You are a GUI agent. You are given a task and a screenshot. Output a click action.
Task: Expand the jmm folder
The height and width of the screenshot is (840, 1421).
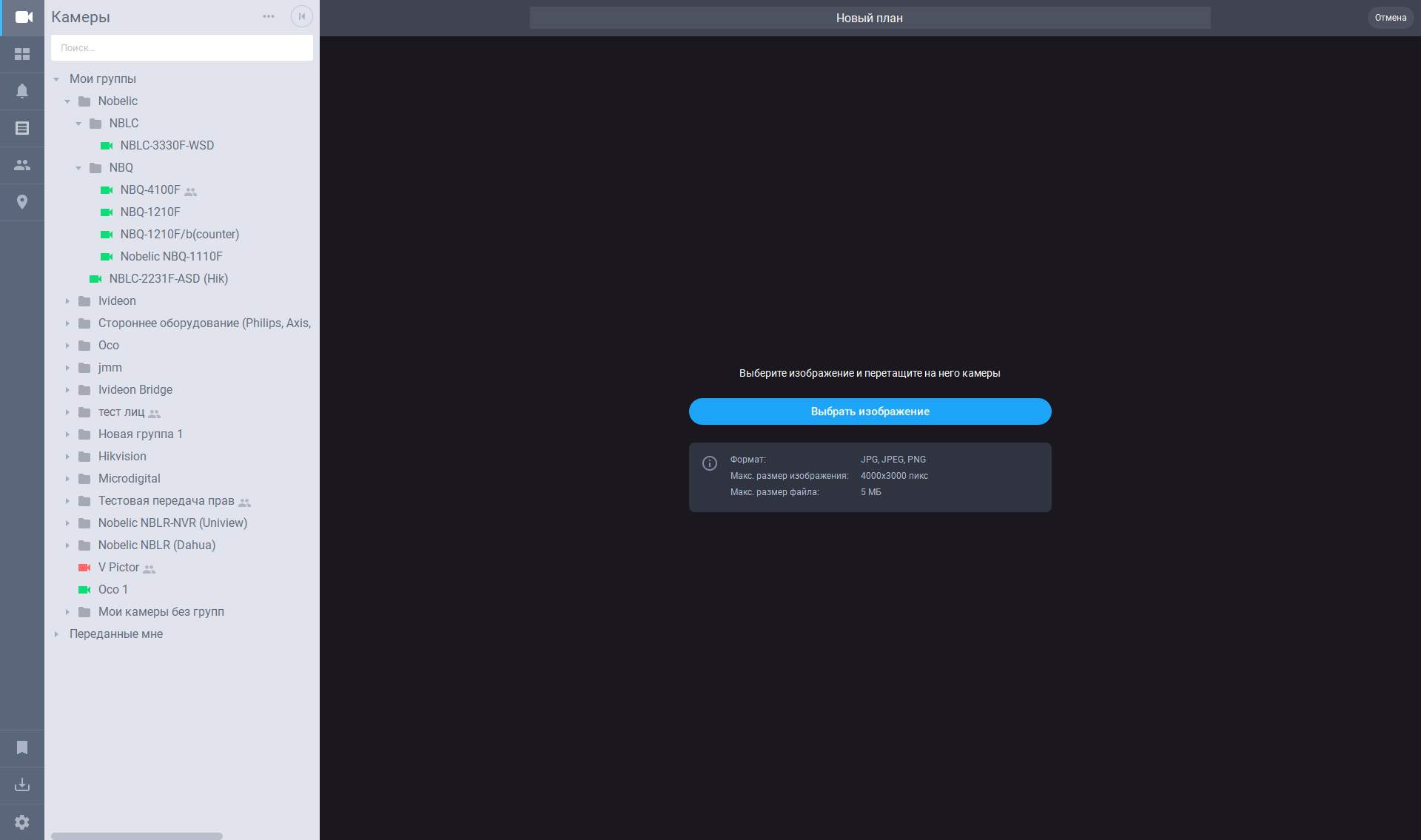(67, 368)
